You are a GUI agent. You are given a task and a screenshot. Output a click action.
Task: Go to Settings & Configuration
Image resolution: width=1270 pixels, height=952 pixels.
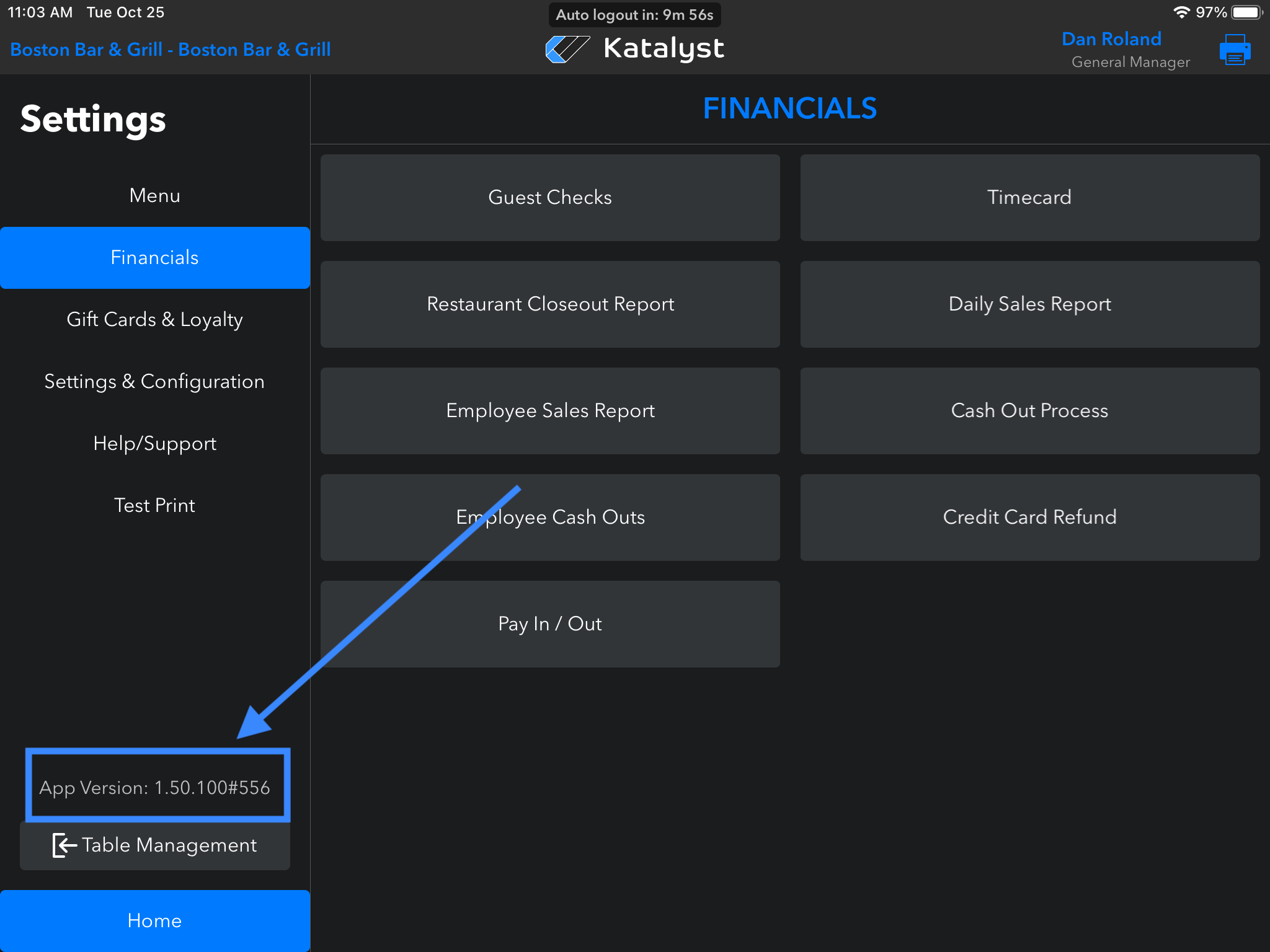[154, 382]
